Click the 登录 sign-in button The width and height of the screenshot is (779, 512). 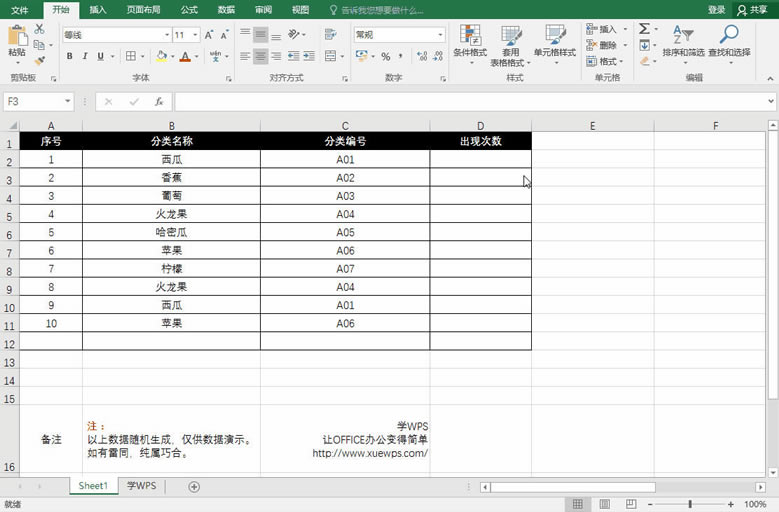point(716,10)
